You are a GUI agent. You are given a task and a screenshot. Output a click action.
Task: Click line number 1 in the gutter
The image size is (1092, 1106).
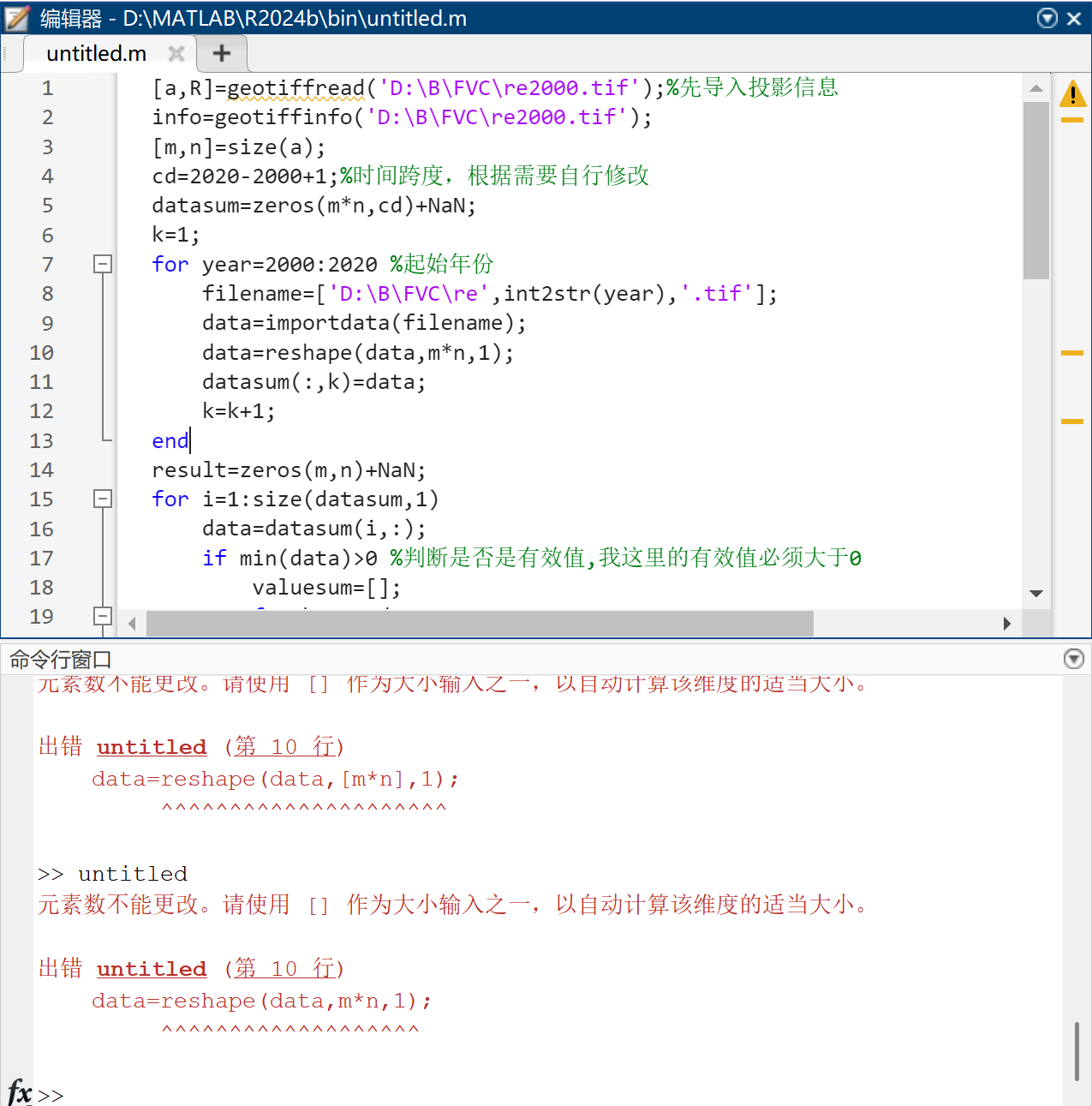pos(47,88)
